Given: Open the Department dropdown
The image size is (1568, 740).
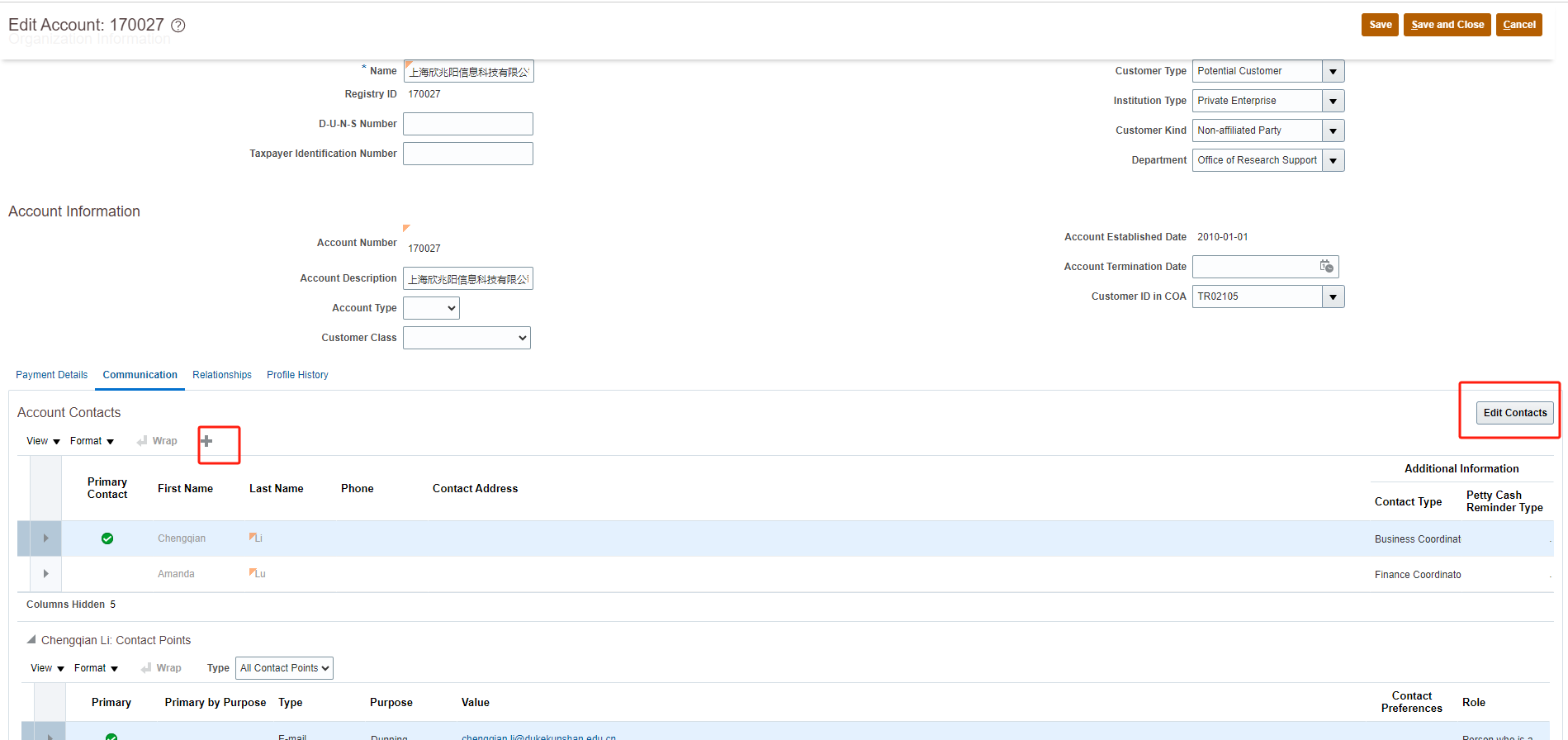Looking at the screenshot, I should pyautogui.click(x=1333, y=160).
